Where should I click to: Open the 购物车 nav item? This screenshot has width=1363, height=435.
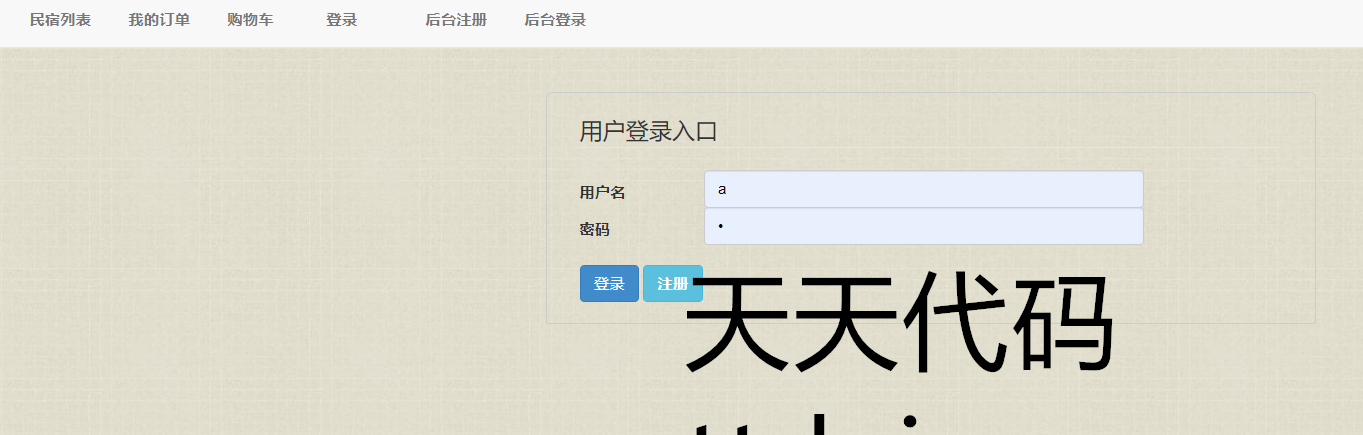tap(250, 20)
